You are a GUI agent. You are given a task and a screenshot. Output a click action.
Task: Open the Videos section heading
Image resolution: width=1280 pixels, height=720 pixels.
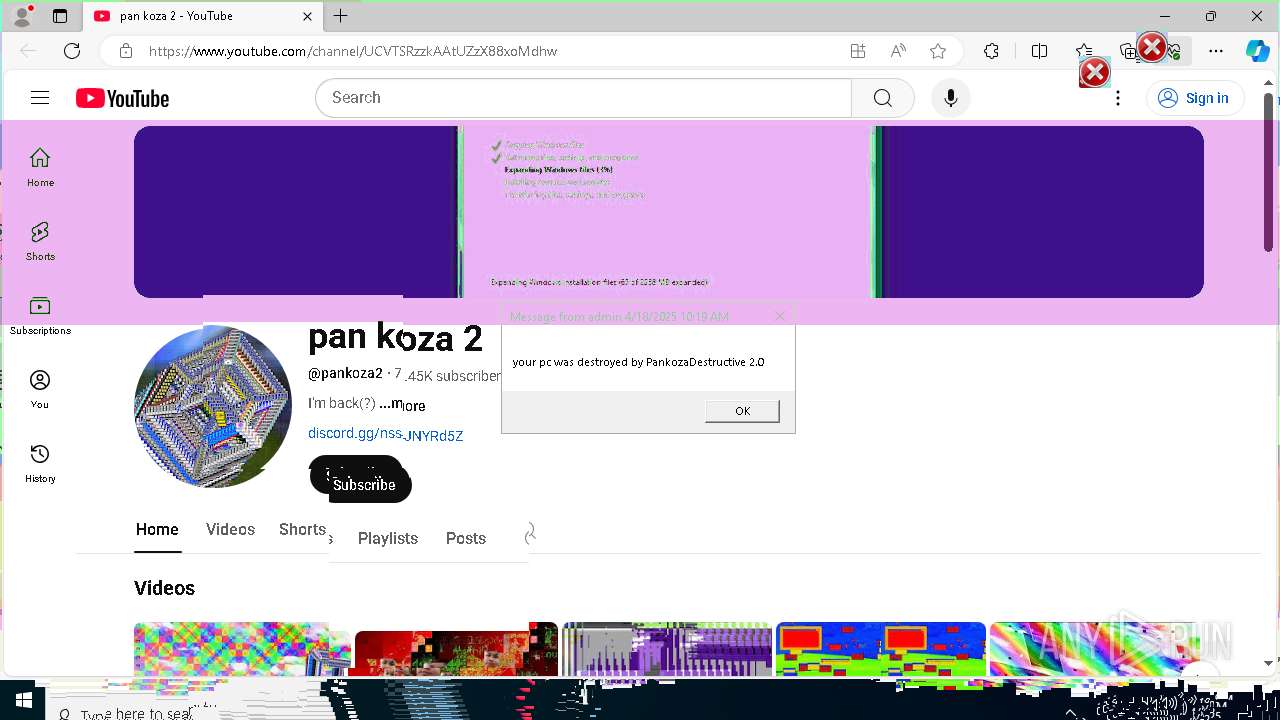click(164, 588)
